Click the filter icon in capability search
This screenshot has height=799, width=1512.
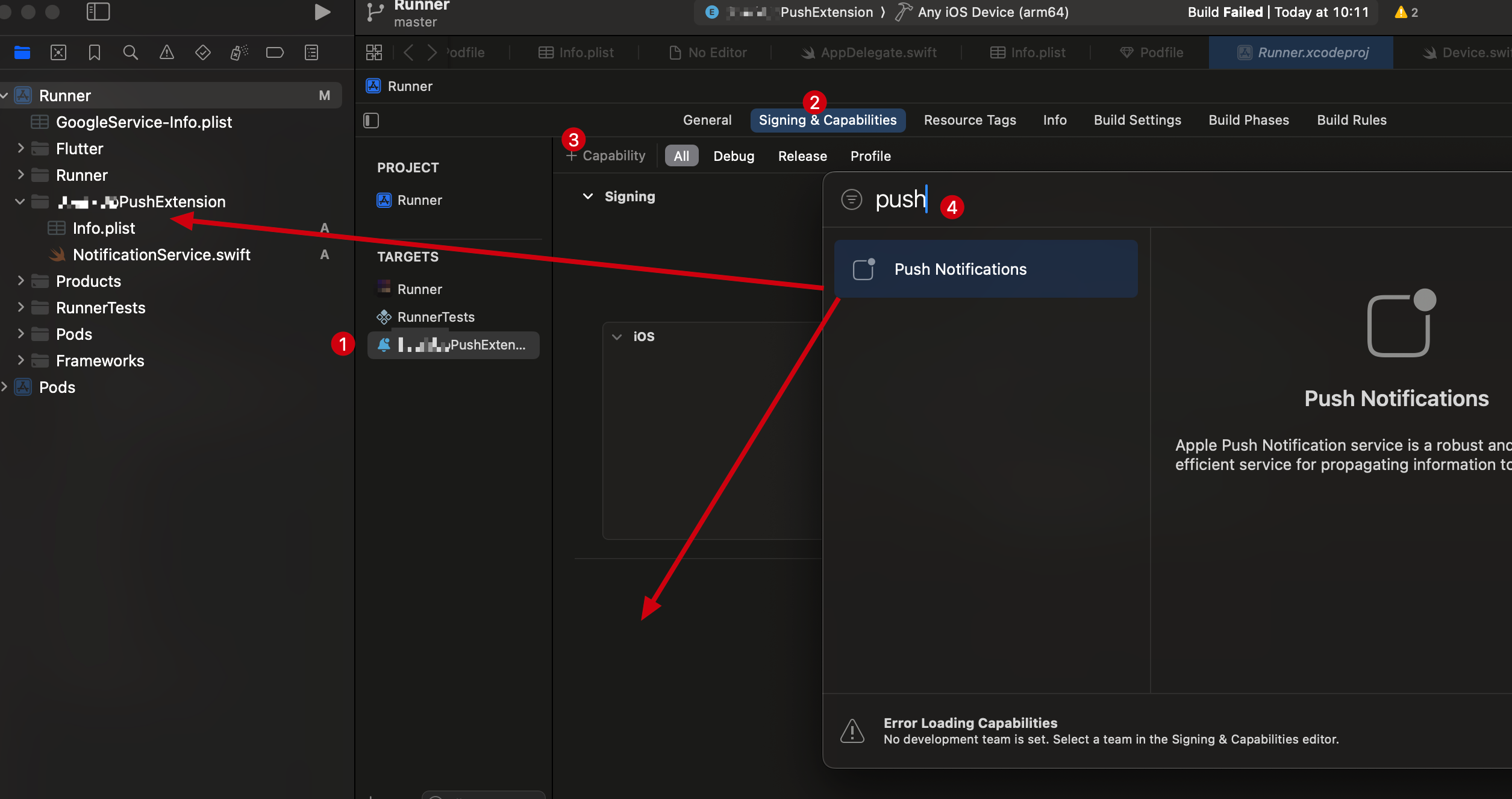(x=852, y=199)
